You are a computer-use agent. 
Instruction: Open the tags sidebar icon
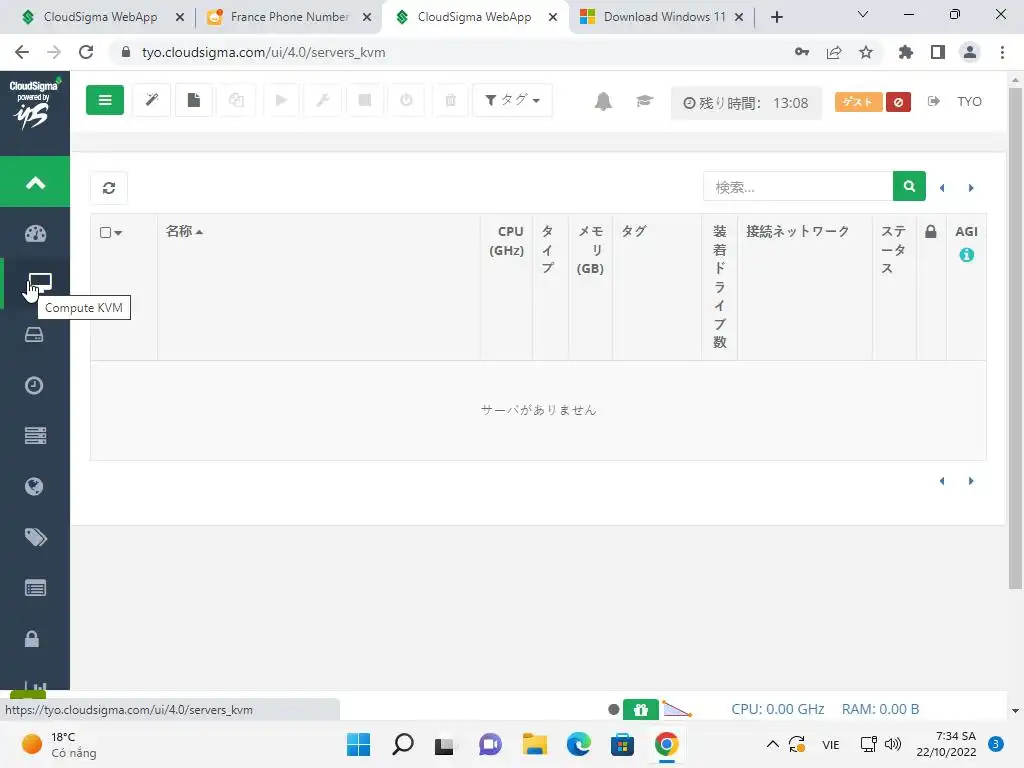[x=35, y=537]
